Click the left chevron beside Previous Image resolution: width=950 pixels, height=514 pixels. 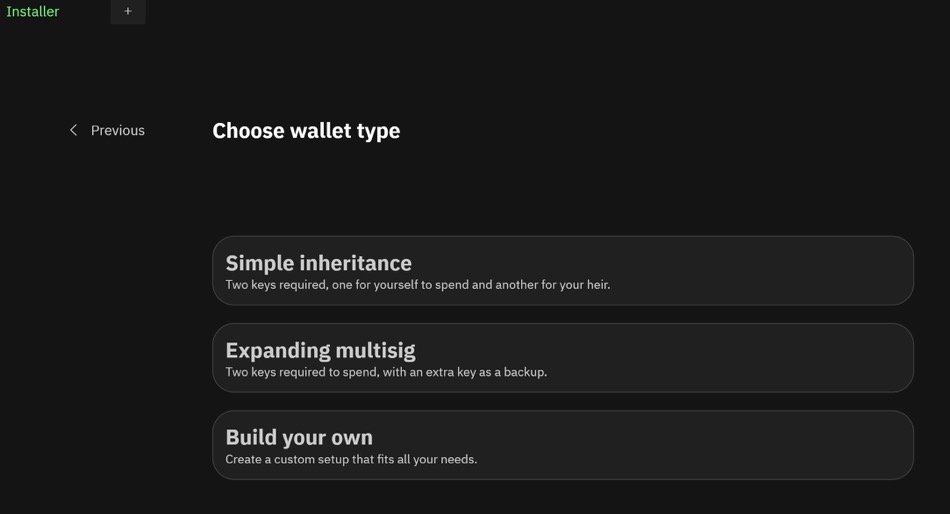click(73, 130)
